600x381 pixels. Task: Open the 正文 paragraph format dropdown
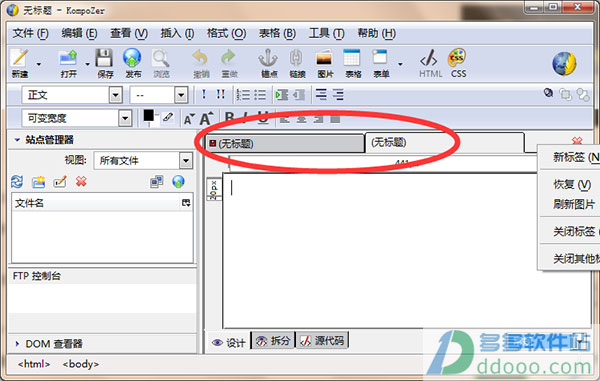coord(72,94)
